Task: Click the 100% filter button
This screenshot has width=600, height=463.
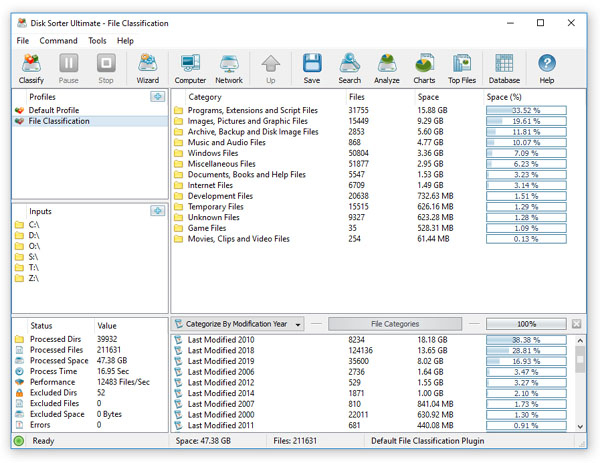Action: pos(526,324)
